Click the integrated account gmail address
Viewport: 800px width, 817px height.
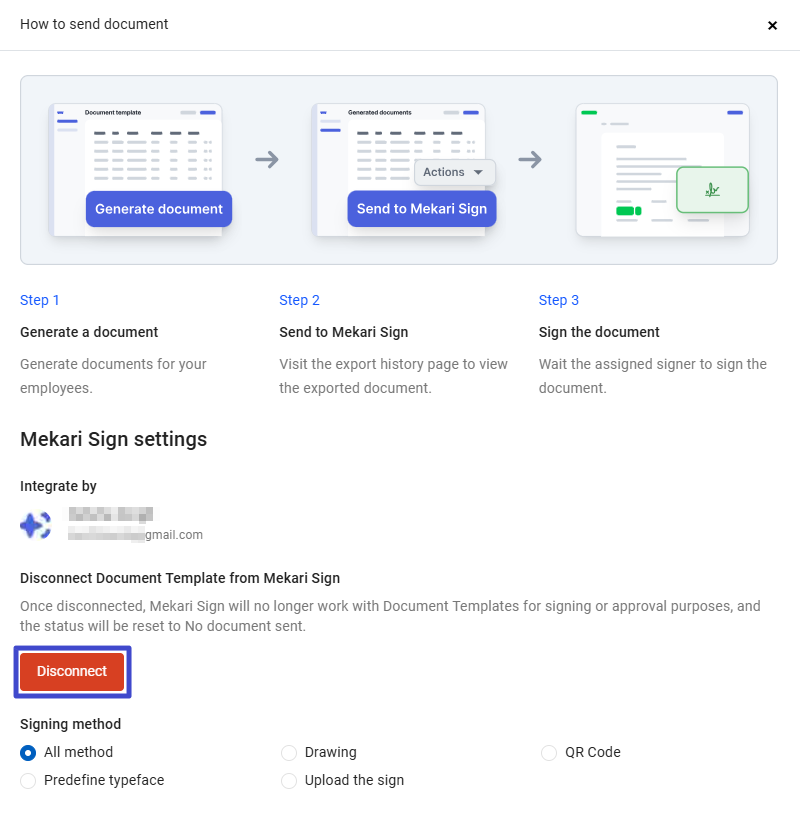pyautogui.click(x=135, y=535)
